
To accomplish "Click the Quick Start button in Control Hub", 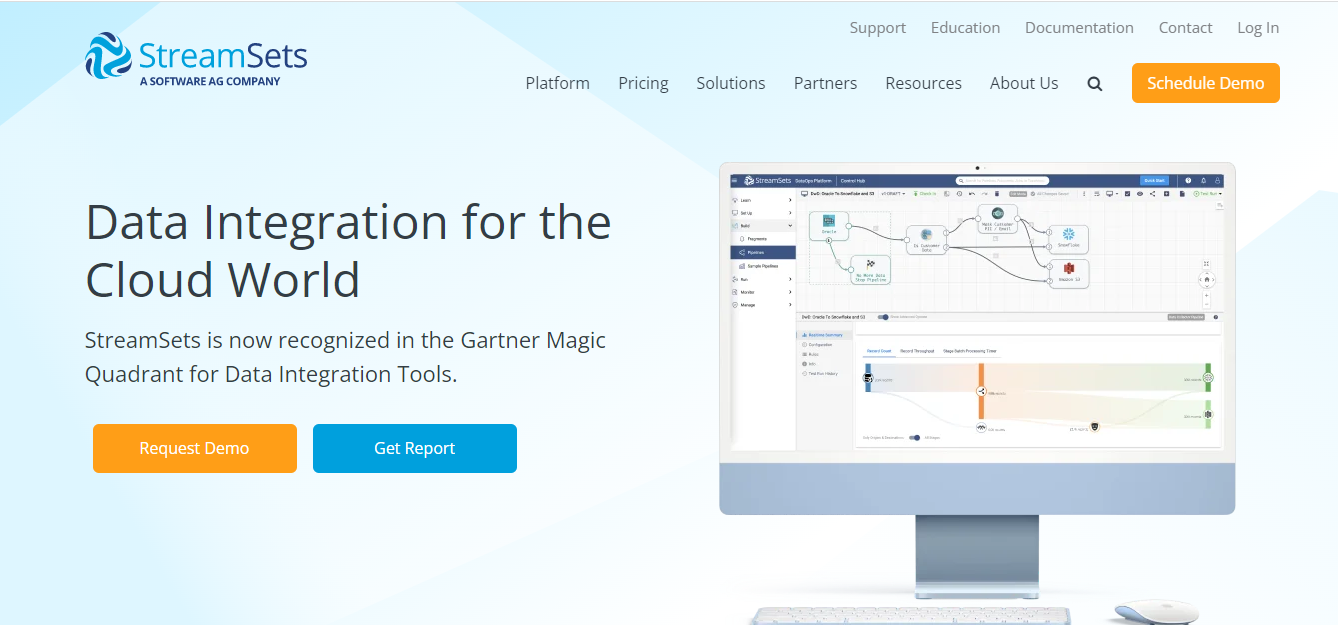I will [x=1154, y=181].
